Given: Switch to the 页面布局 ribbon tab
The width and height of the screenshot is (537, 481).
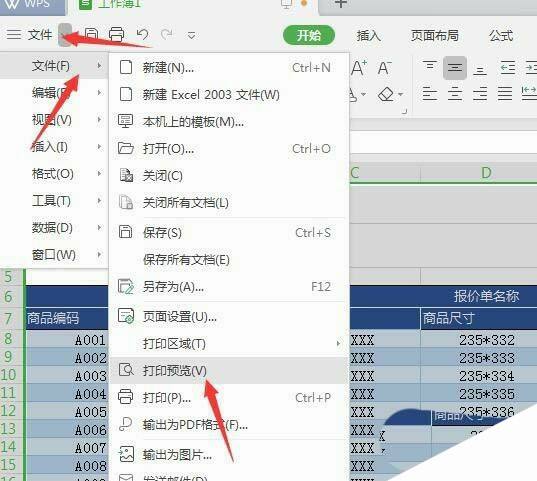Looking at the screenshot, I should [434, 35].
